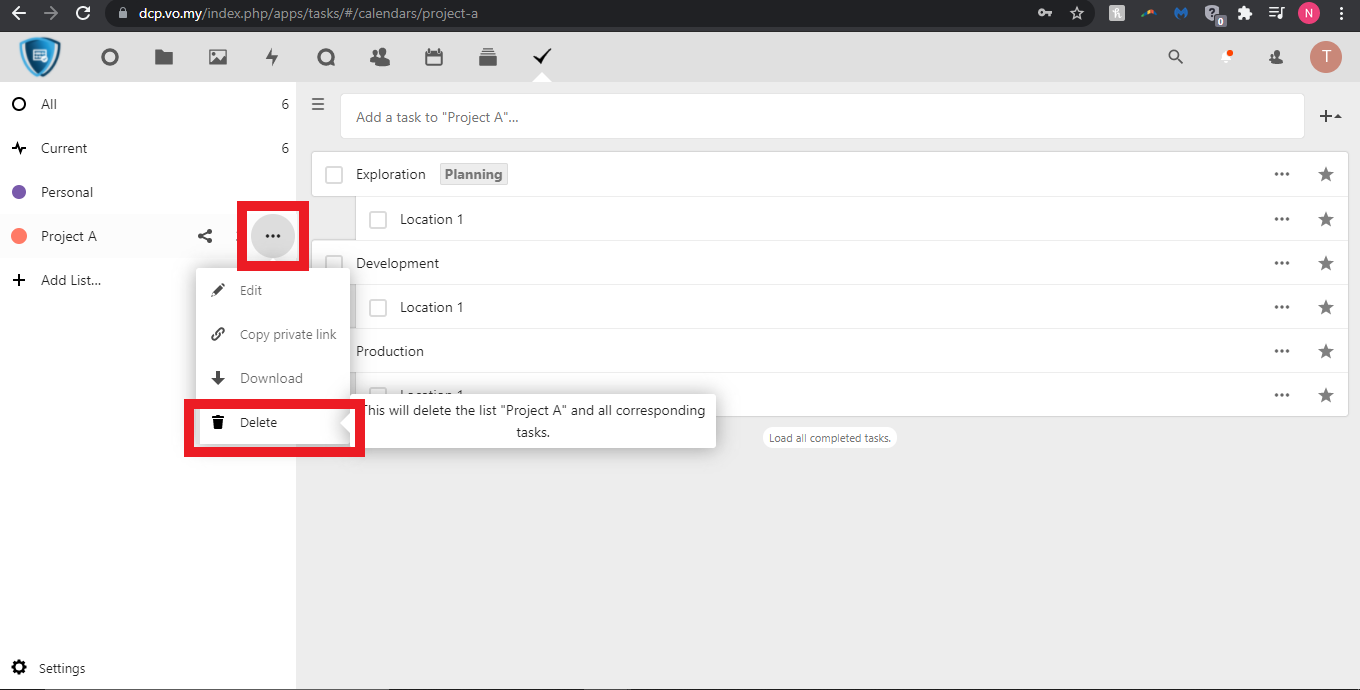Open the Calendar app icon
This screenshot has height=690, width=1360.
tap(434, 57)
